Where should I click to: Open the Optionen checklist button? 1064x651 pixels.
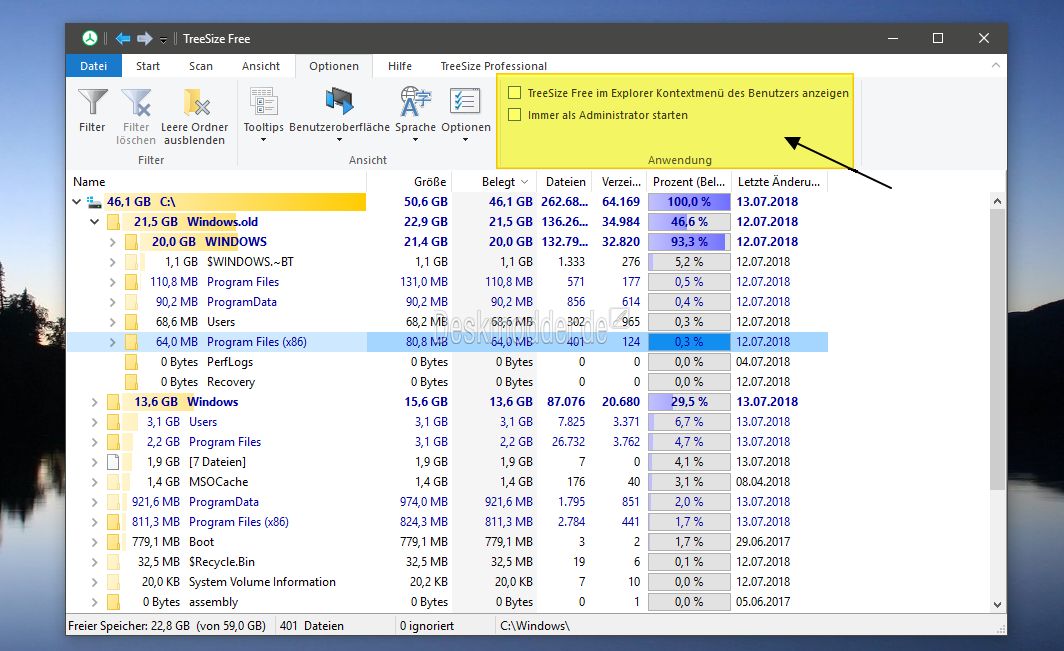click(466, 114)
